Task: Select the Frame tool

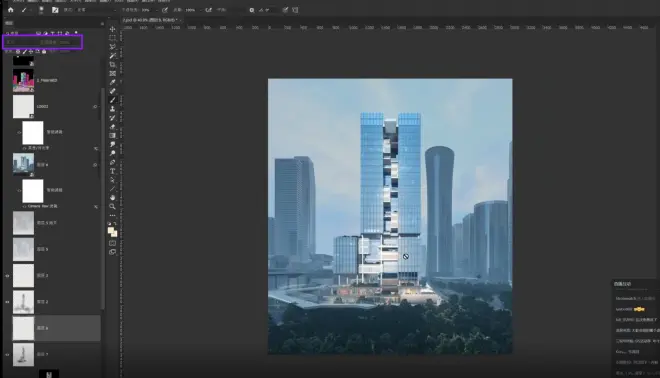Action: coord(112,73)
